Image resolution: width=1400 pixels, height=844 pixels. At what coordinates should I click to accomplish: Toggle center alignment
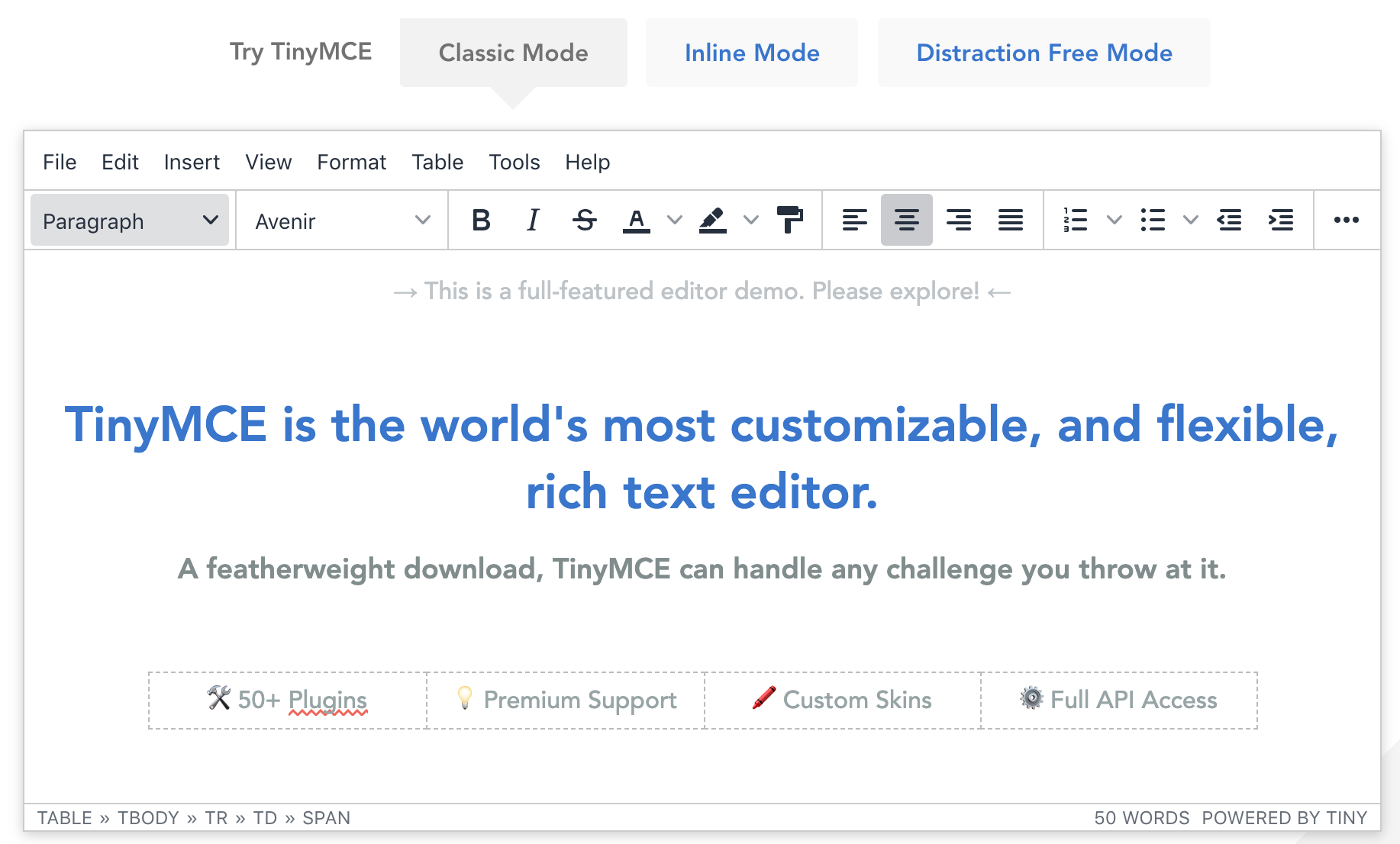point(907,220)
